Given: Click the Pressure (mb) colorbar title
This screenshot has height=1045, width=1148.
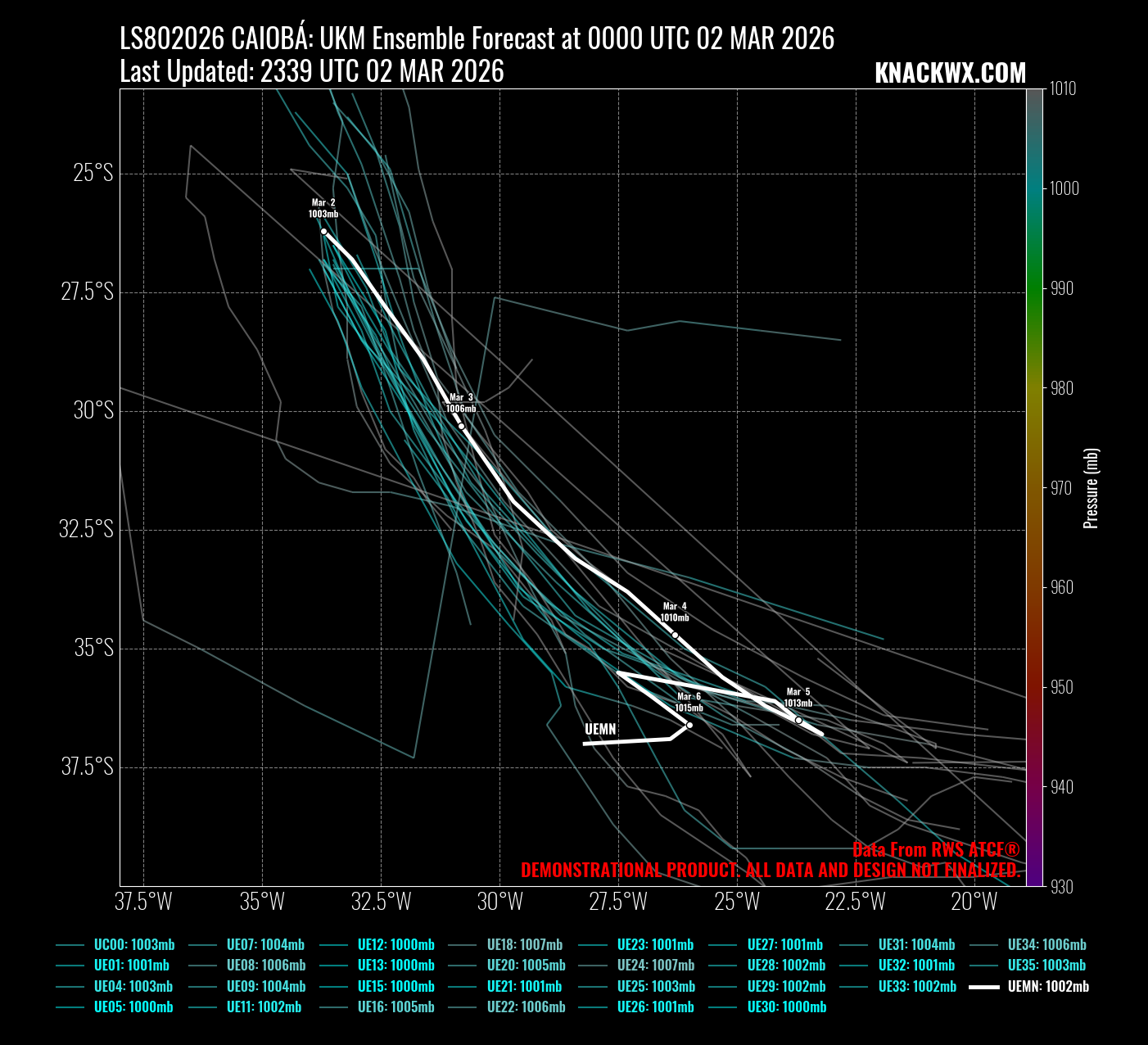Looking at the screenshot, I should (x=1091, y=488).
